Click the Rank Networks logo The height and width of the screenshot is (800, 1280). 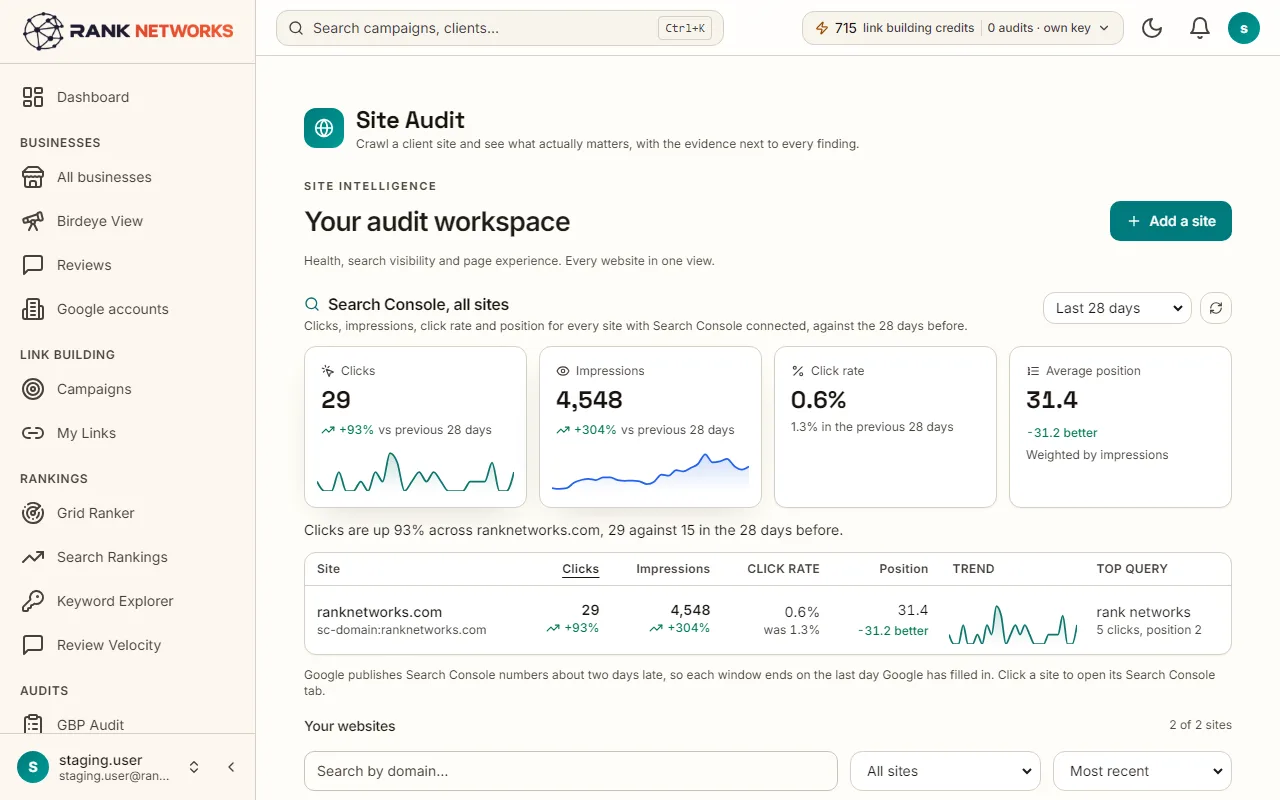tap(128, 31)
